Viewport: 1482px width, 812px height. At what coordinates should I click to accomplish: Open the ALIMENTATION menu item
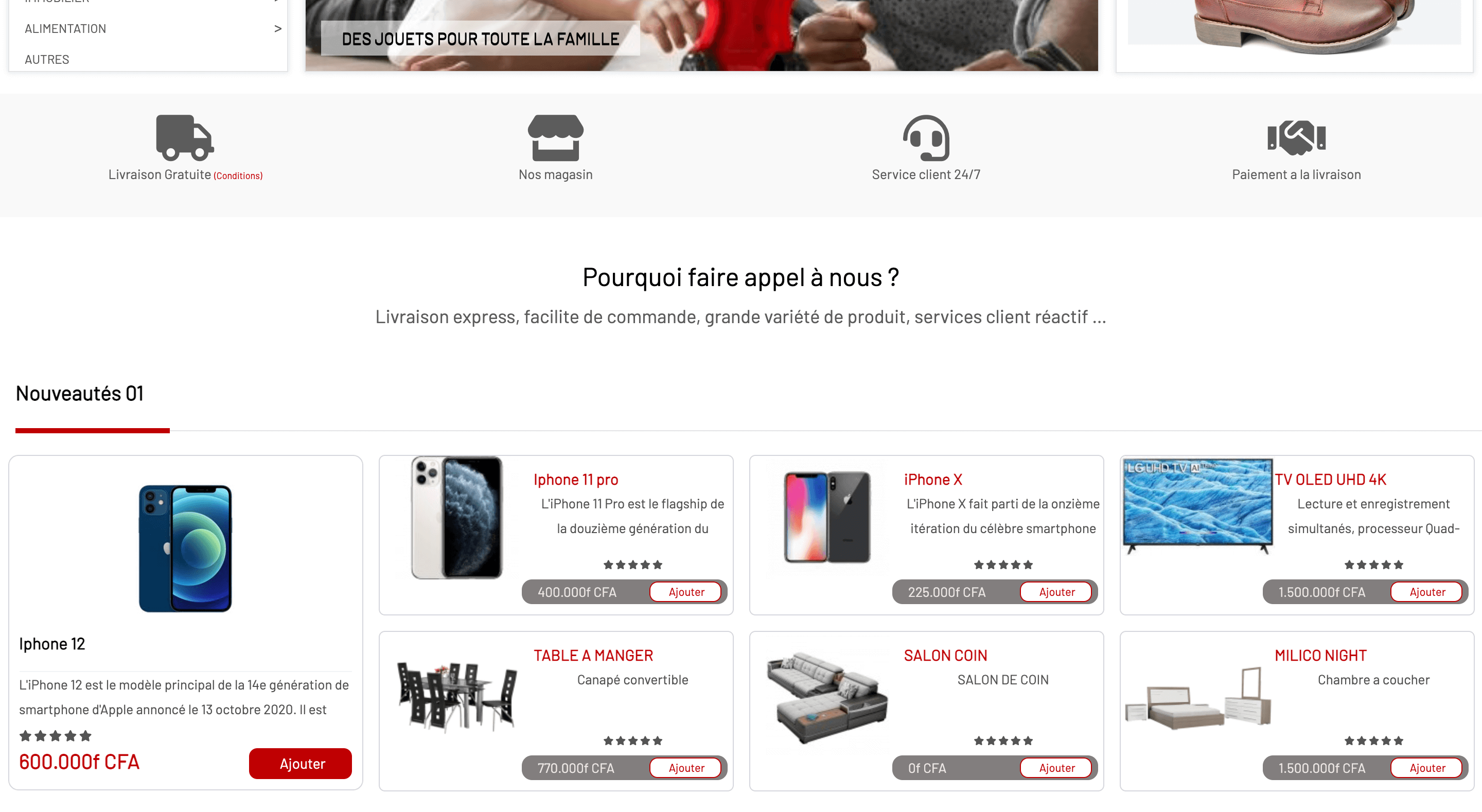tap(65, 28)
